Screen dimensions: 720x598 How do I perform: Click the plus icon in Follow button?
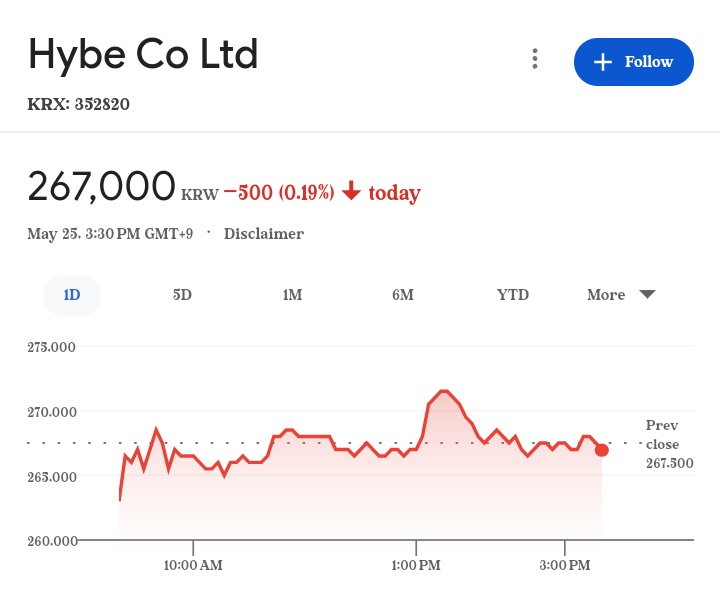pyautogui.click(x=602, y=62)
